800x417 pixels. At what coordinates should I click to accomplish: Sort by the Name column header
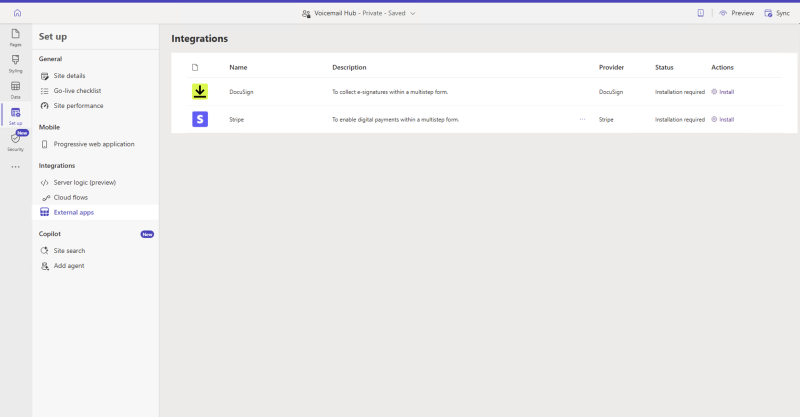coord(238,67)
